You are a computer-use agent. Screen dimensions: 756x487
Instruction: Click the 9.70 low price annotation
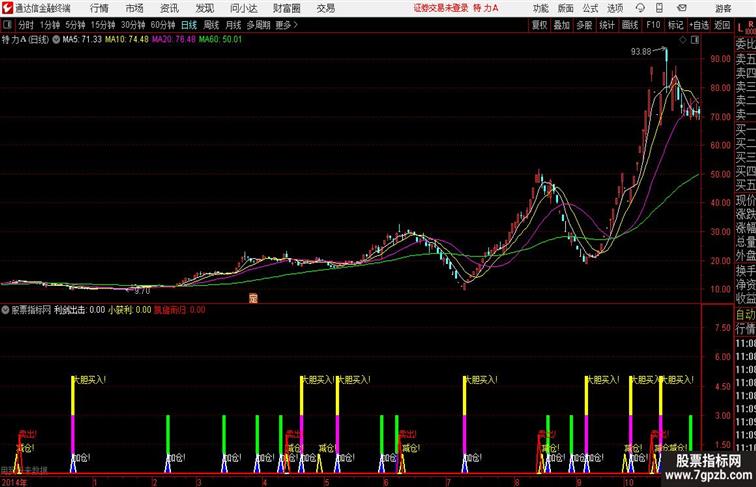[142, 291]
